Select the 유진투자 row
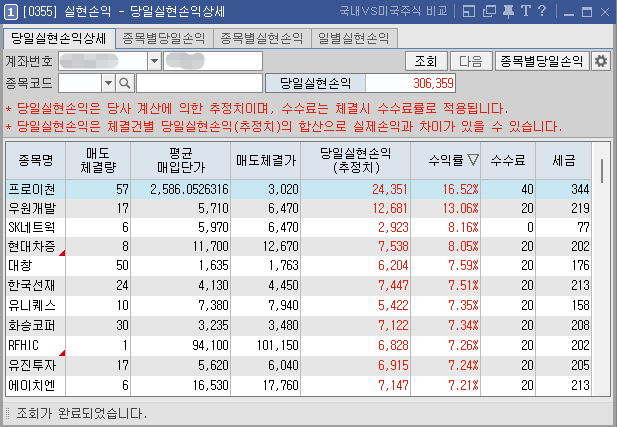Screen dimensions: 617x427 [x=298, y=366]
